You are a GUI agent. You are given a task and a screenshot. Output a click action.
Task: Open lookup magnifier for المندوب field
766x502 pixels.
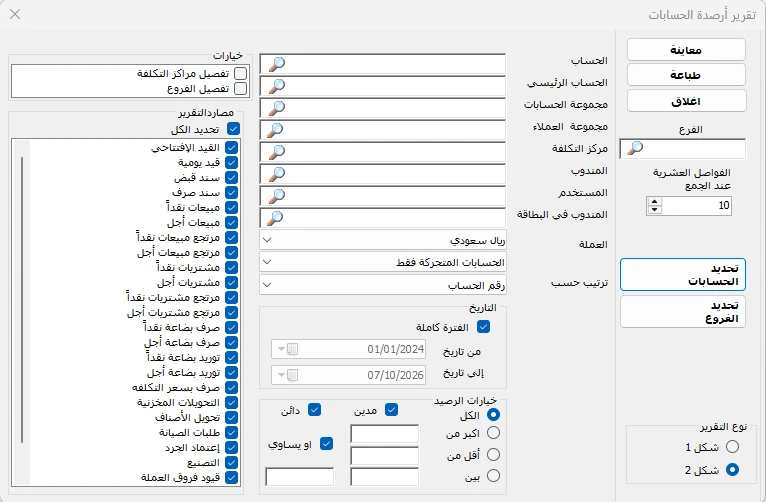(x=277, y=174)
